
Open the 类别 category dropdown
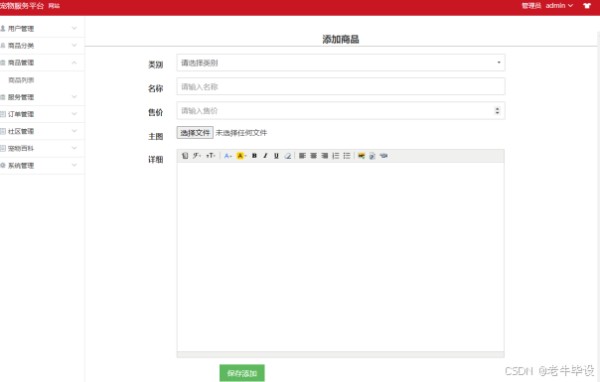tap(341, 63)
